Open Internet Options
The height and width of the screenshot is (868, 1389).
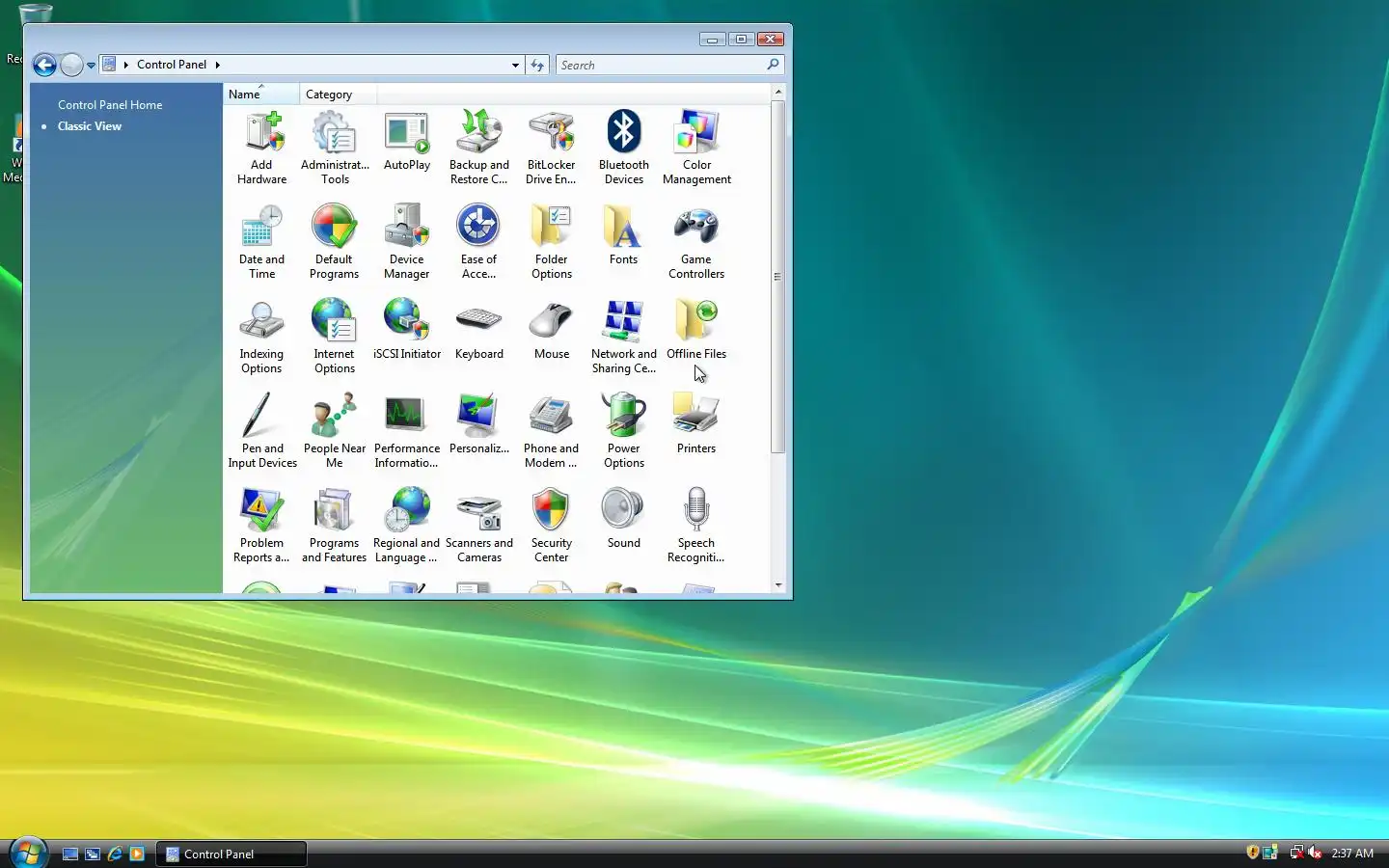(335, 336)
